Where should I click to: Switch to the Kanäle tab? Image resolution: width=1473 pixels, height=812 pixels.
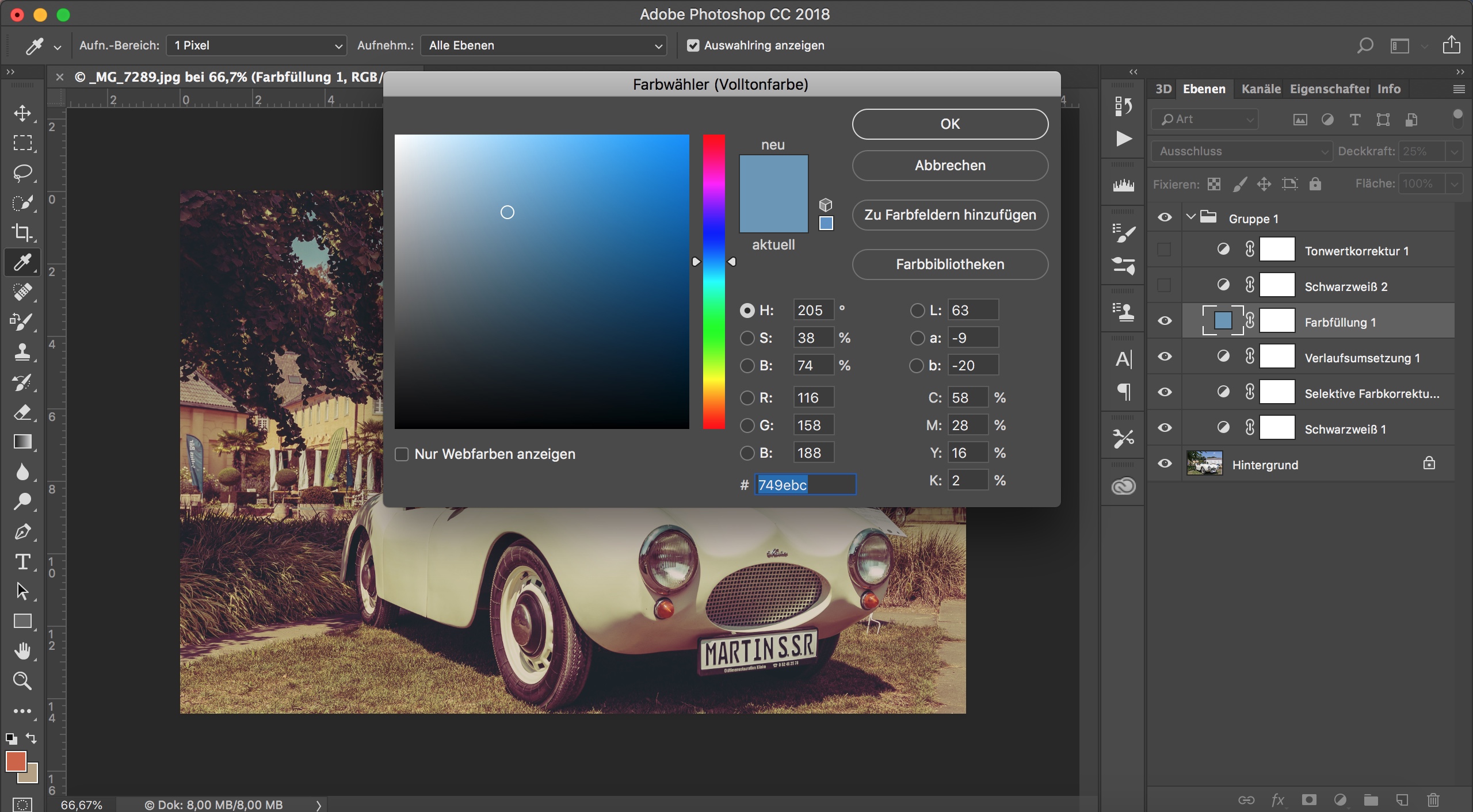click(x=1260, y=89)
